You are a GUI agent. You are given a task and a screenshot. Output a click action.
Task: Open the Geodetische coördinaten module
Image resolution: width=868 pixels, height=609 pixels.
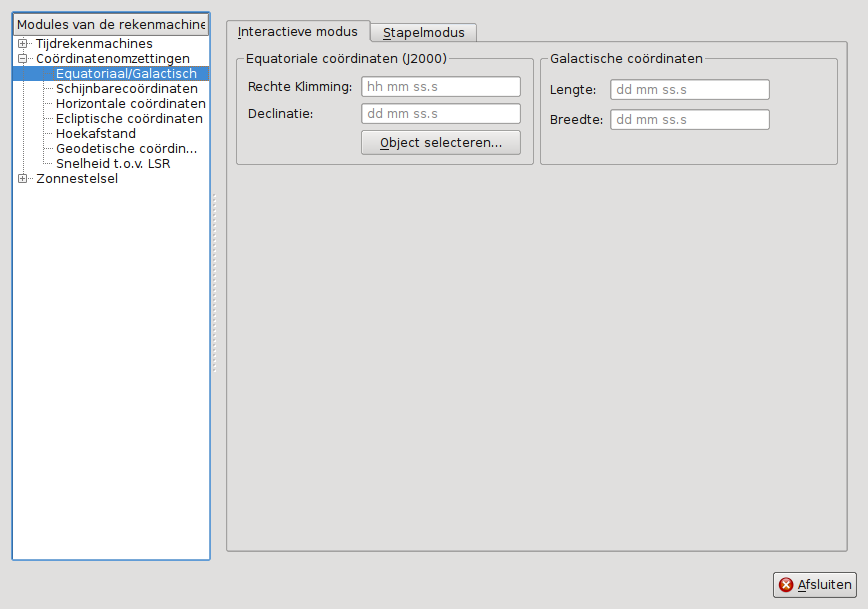pos(126,149)
